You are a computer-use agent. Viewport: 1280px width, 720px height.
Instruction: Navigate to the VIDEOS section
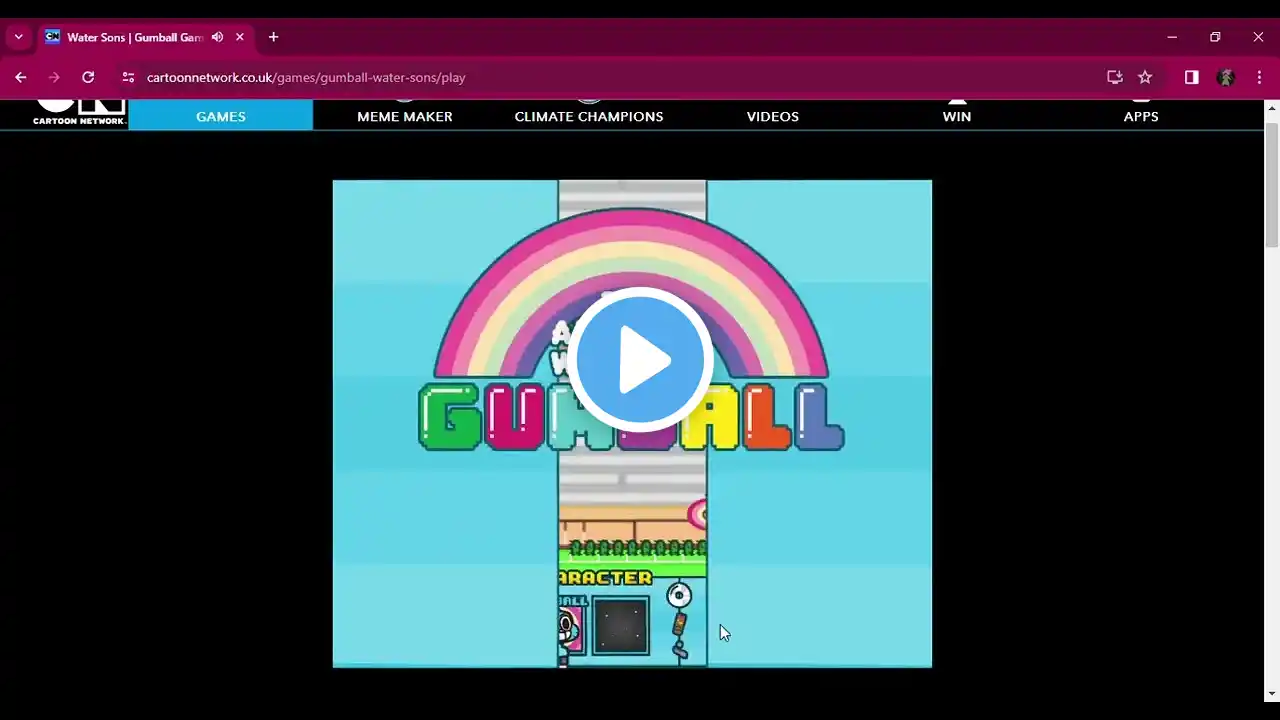[x=773, y=115]
